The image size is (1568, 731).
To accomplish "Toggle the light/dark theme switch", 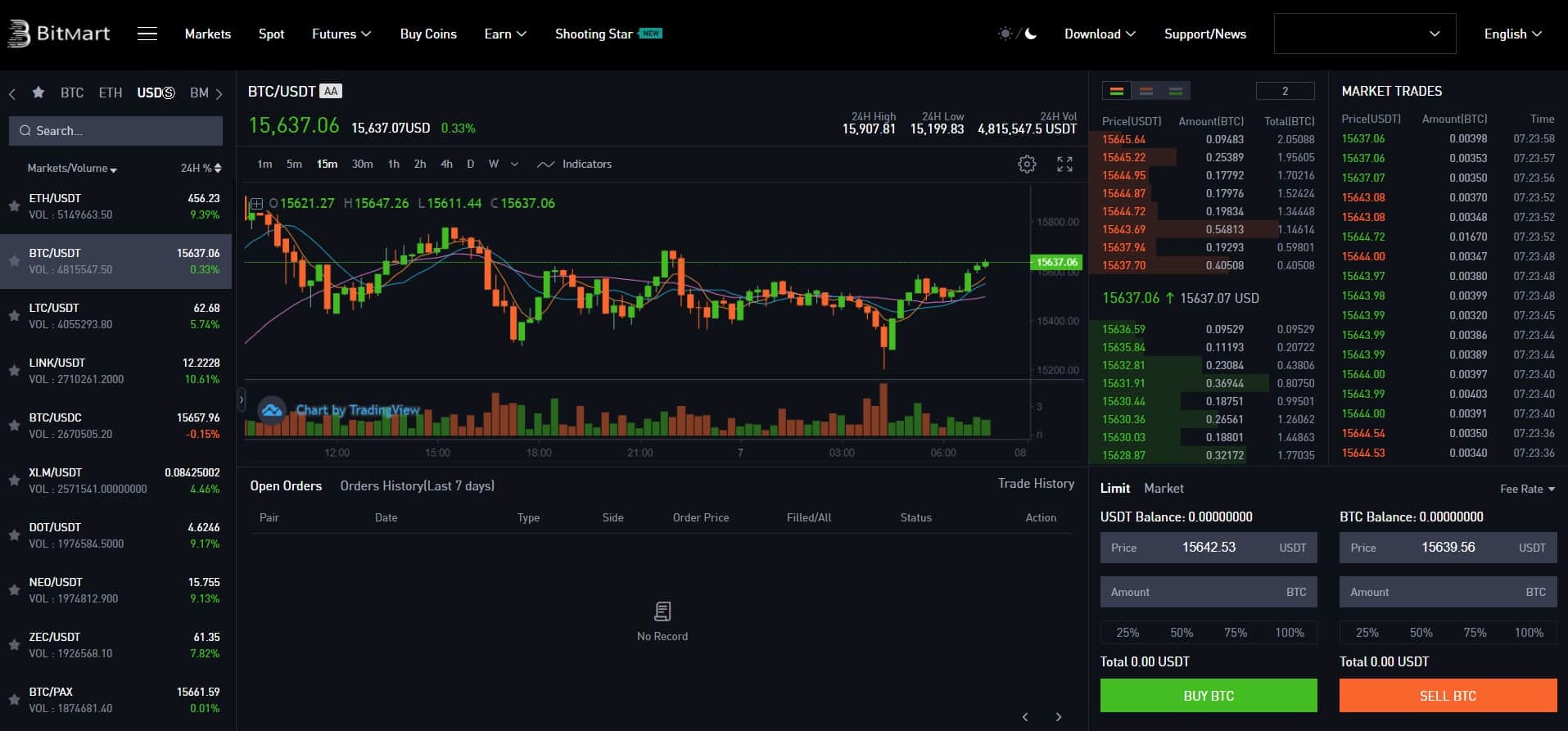I will (x=1017, y=34).
